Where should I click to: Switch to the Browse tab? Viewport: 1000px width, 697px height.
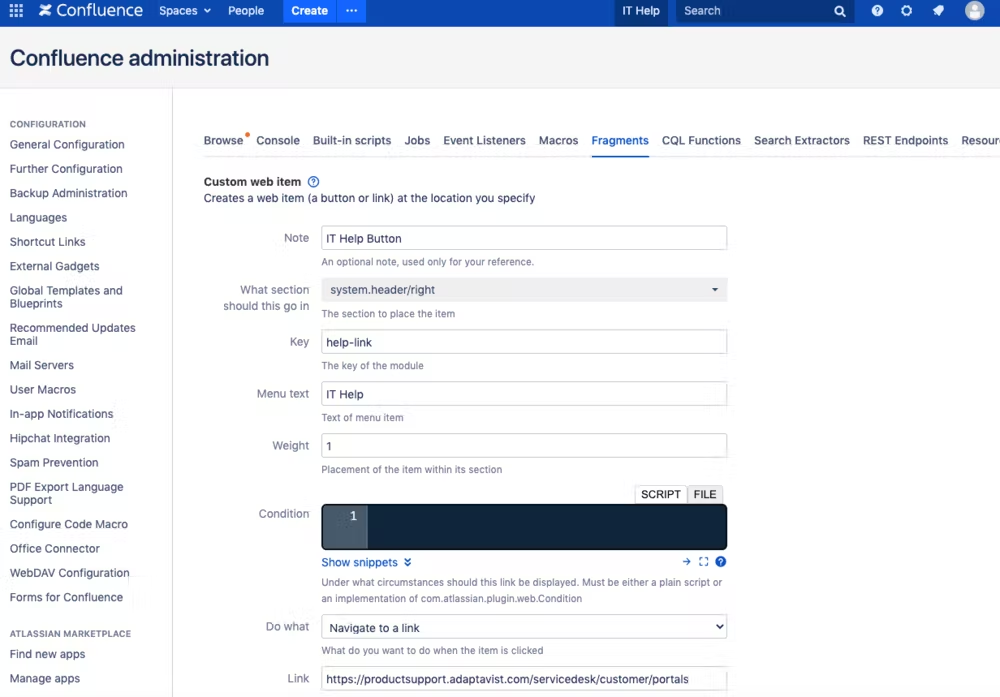[x=223, y=140]
